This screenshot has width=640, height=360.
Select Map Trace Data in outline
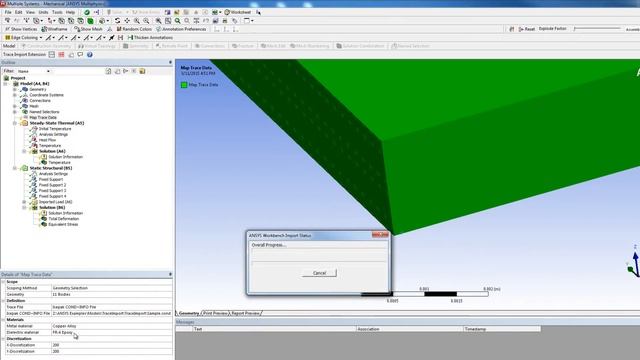pyautogui.click(x=43, y=118)
